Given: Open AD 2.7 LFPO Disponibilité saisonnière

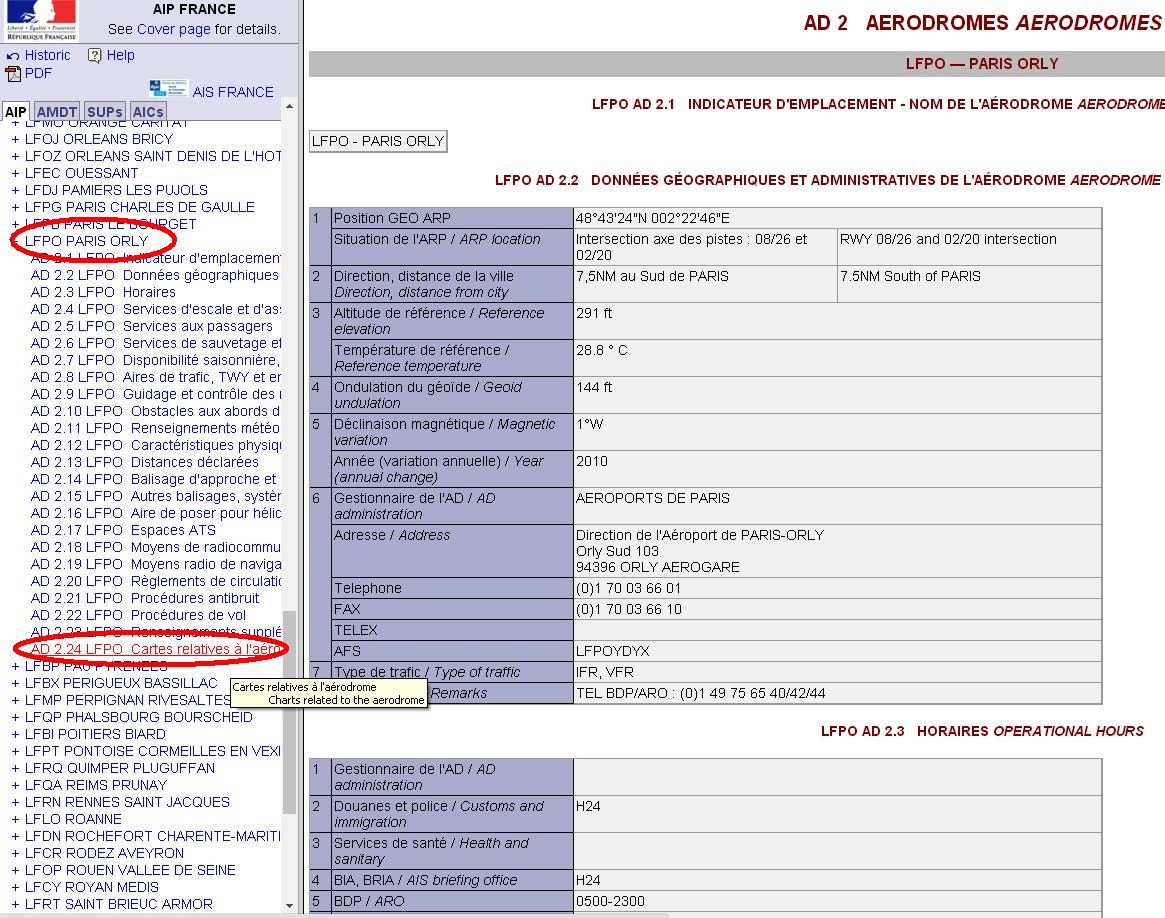Looking at the screenshot, I should click(155, 360).
